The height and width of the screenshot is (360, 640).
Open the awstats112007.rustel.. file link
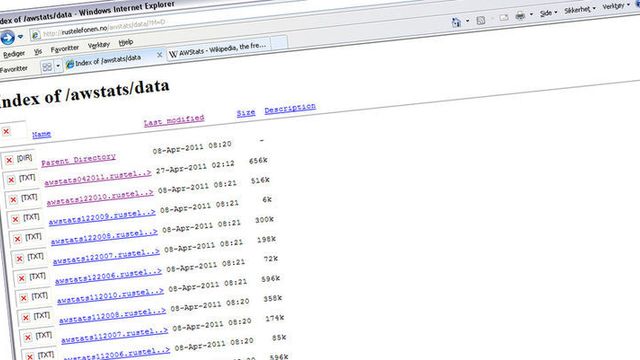click(x=114, y=336)
